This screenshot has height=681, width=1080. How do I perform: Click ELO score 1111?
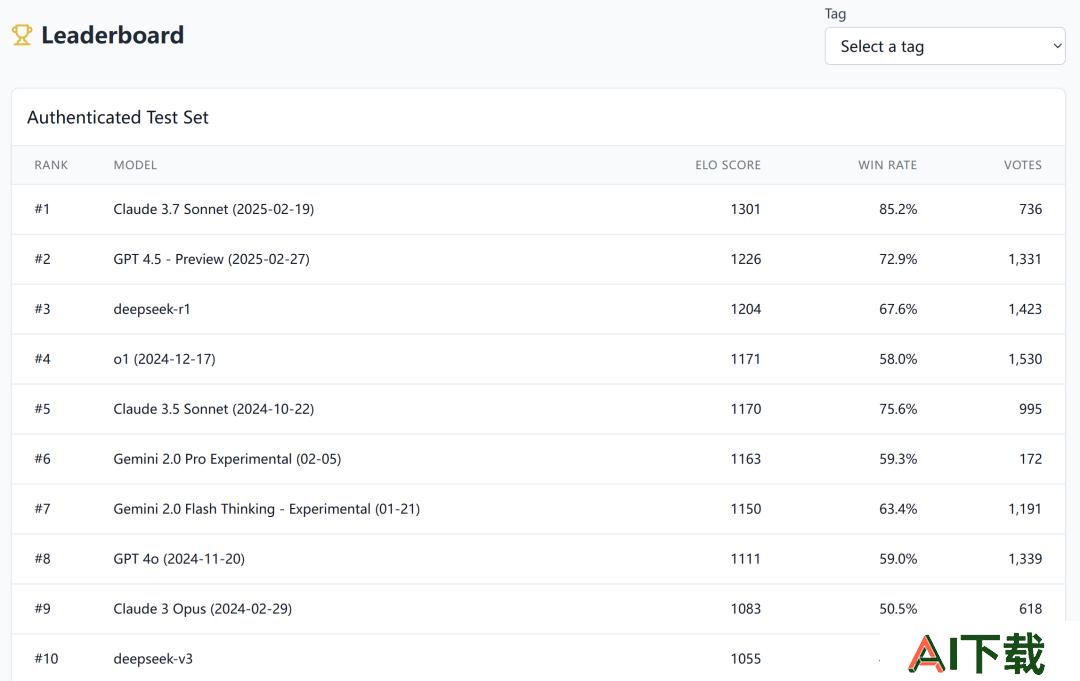tap(745, 559)
